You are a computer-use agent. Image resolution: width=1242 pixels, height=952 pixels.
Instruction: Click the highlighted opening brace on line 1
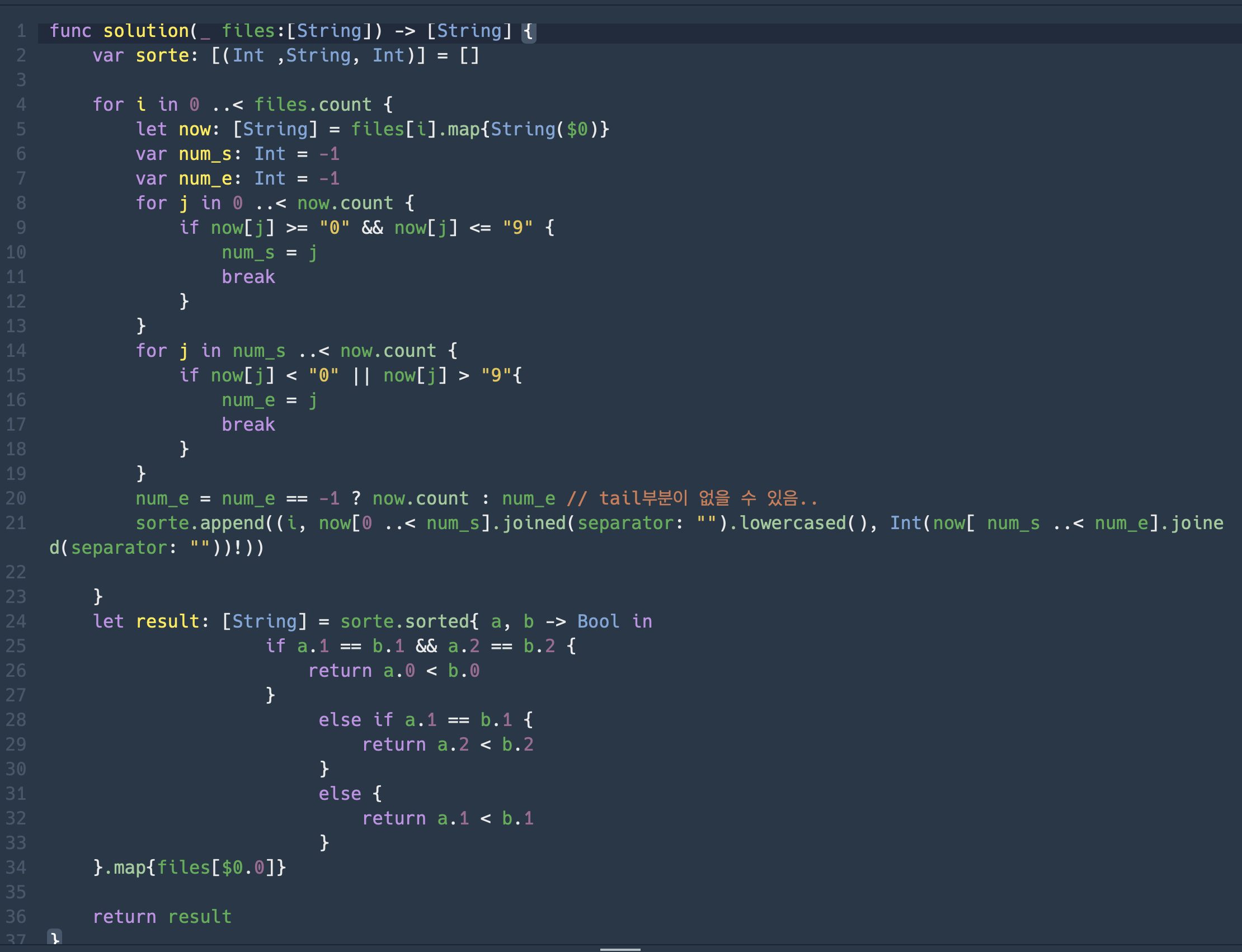coord(528,31)
